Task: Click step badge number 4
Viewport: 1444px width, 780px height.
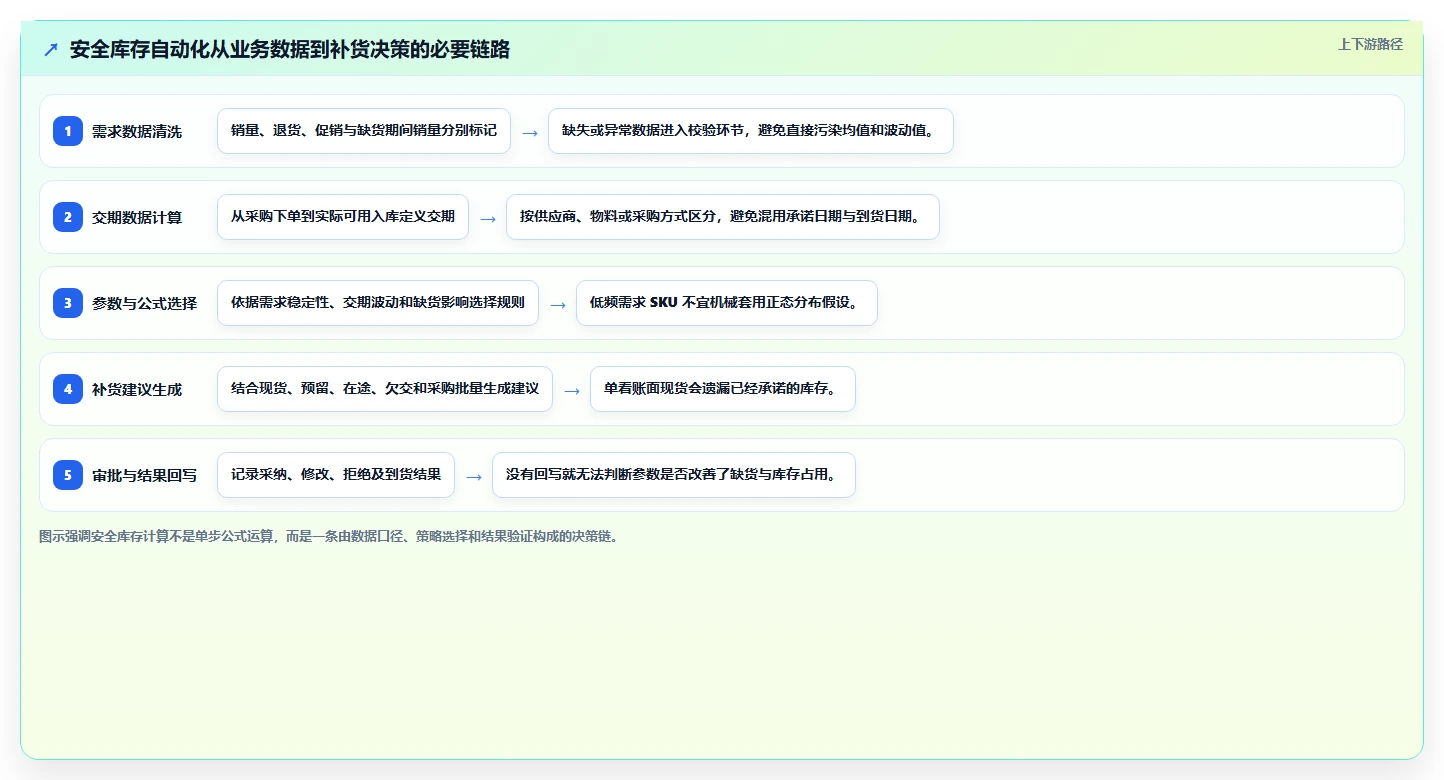Action: point(68,388)
